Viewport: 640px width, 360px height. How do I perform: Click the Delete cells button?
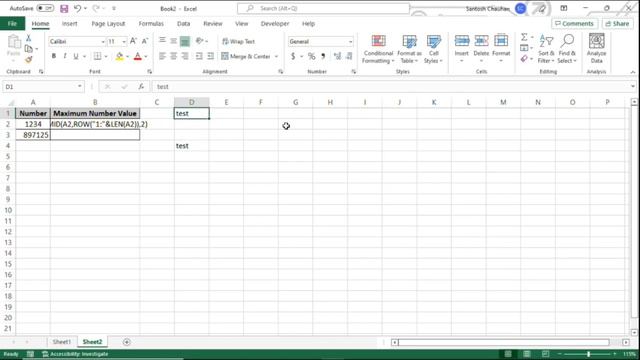click(x=481, y=49)
